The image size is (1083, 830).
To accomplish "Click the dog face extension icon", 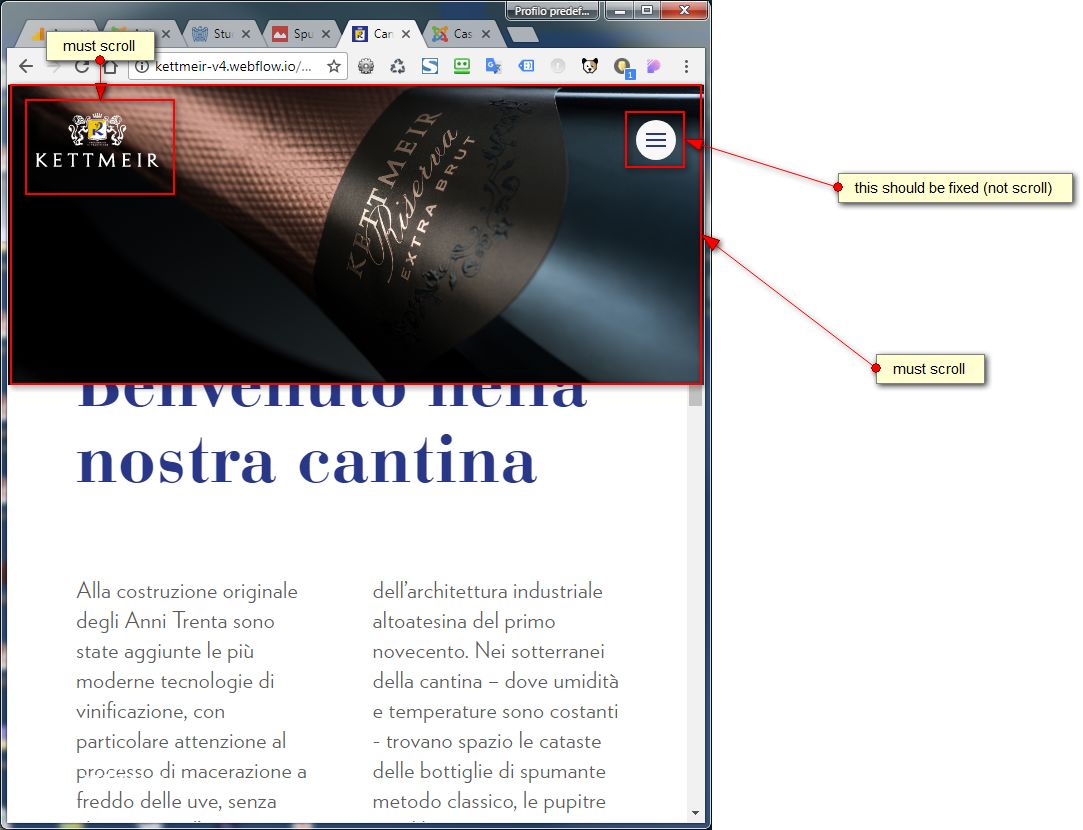I will 589,66.
